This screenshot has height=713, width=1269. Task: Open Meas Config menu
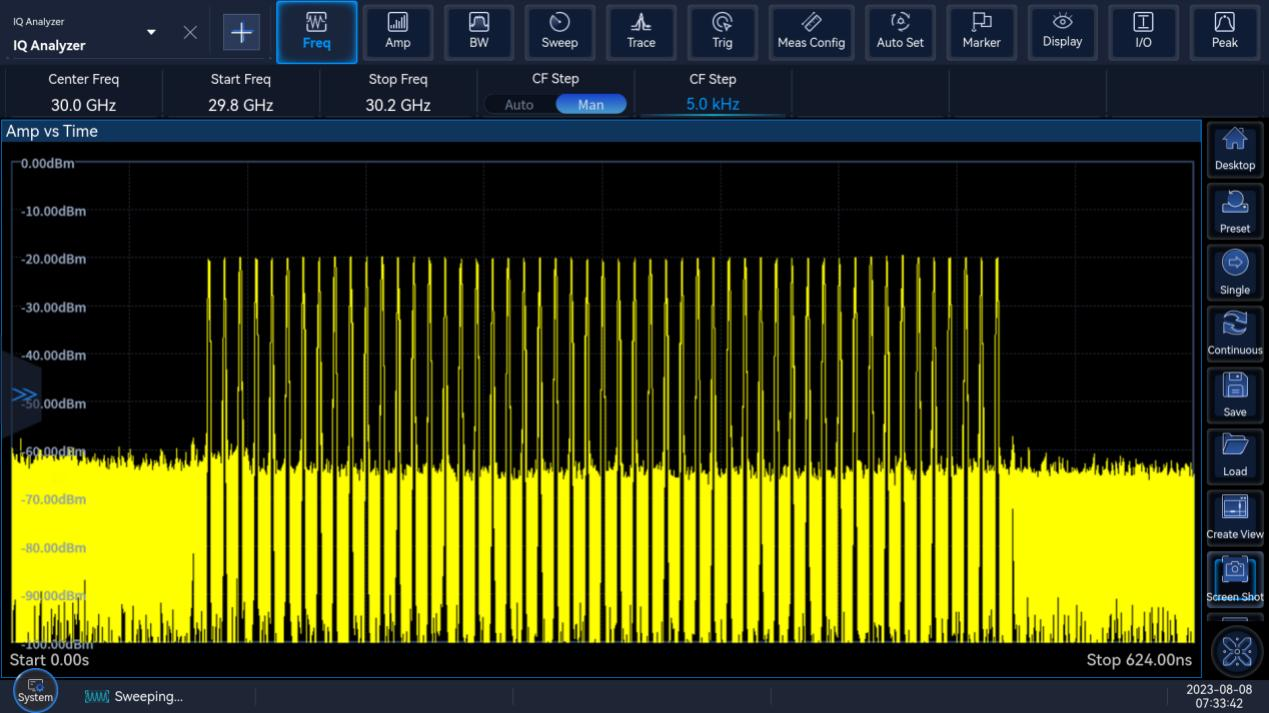pos(811,32)
